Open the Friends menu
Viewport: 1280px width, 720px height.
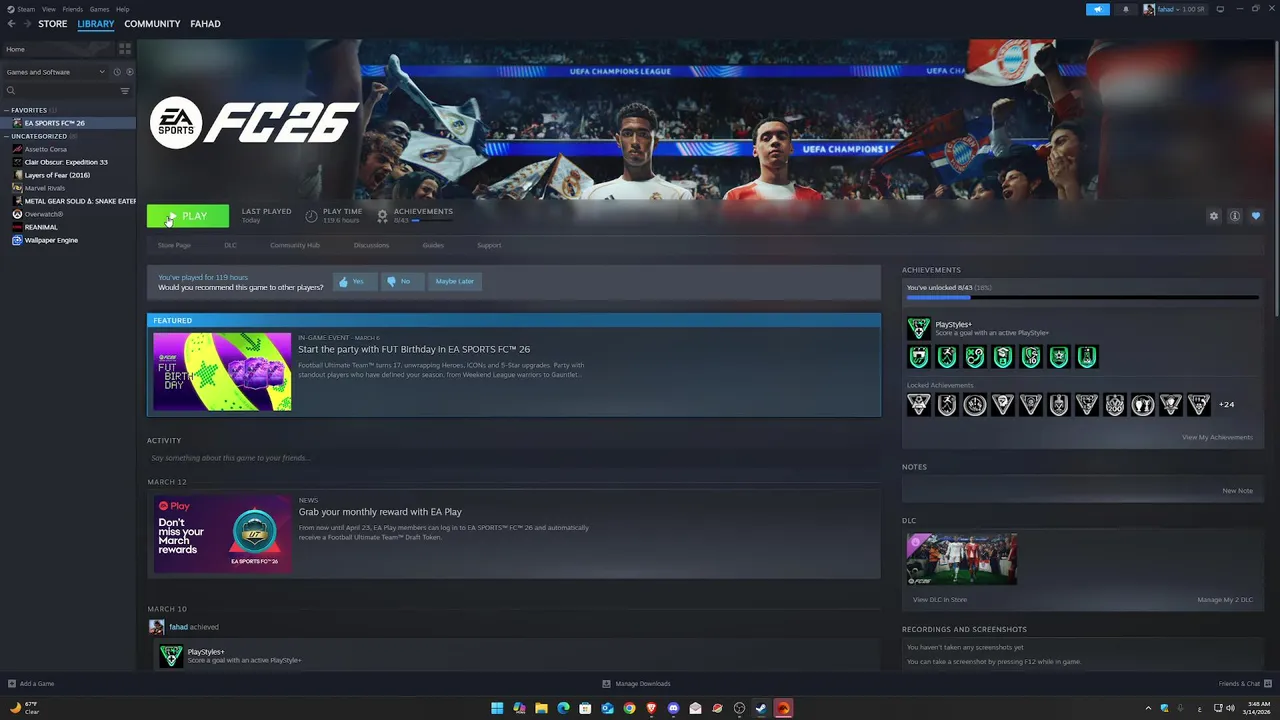(73, 9)
